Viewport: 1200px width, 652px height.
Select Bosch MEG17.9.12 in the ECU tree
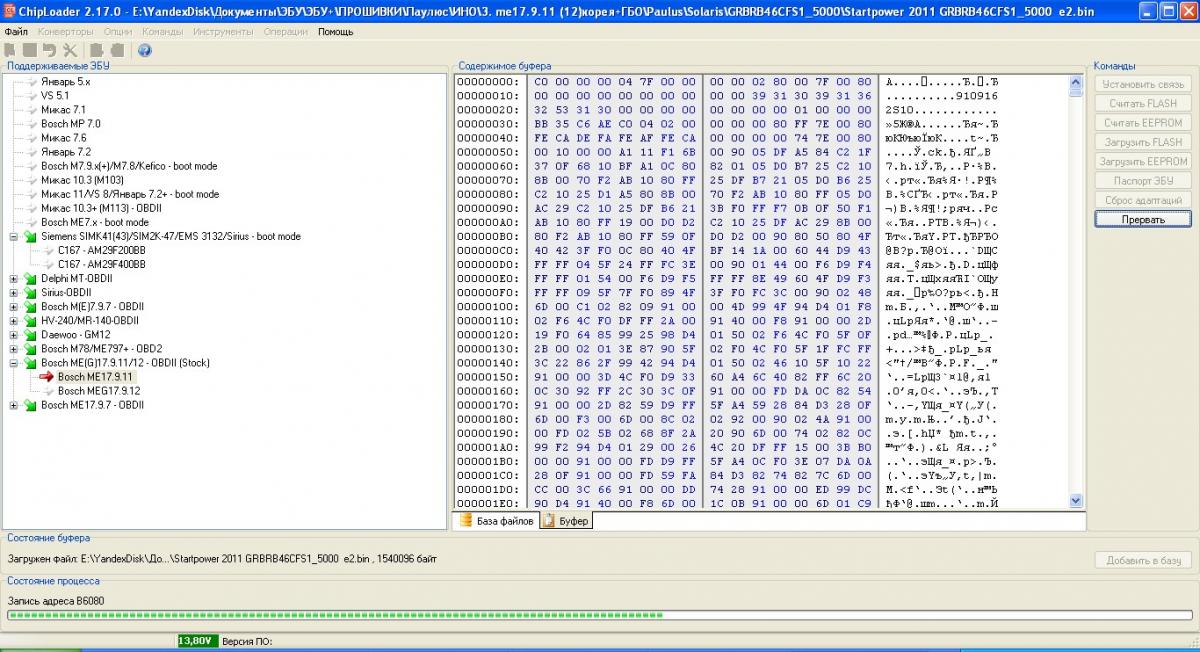click(x=98, y=391)
